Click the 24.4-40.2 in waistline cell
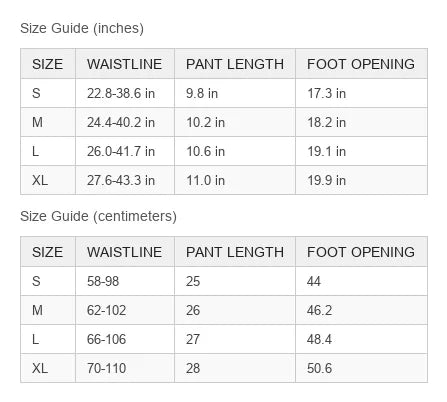The image size is (447, 402). pyautogui.click(x=125, y=122)
